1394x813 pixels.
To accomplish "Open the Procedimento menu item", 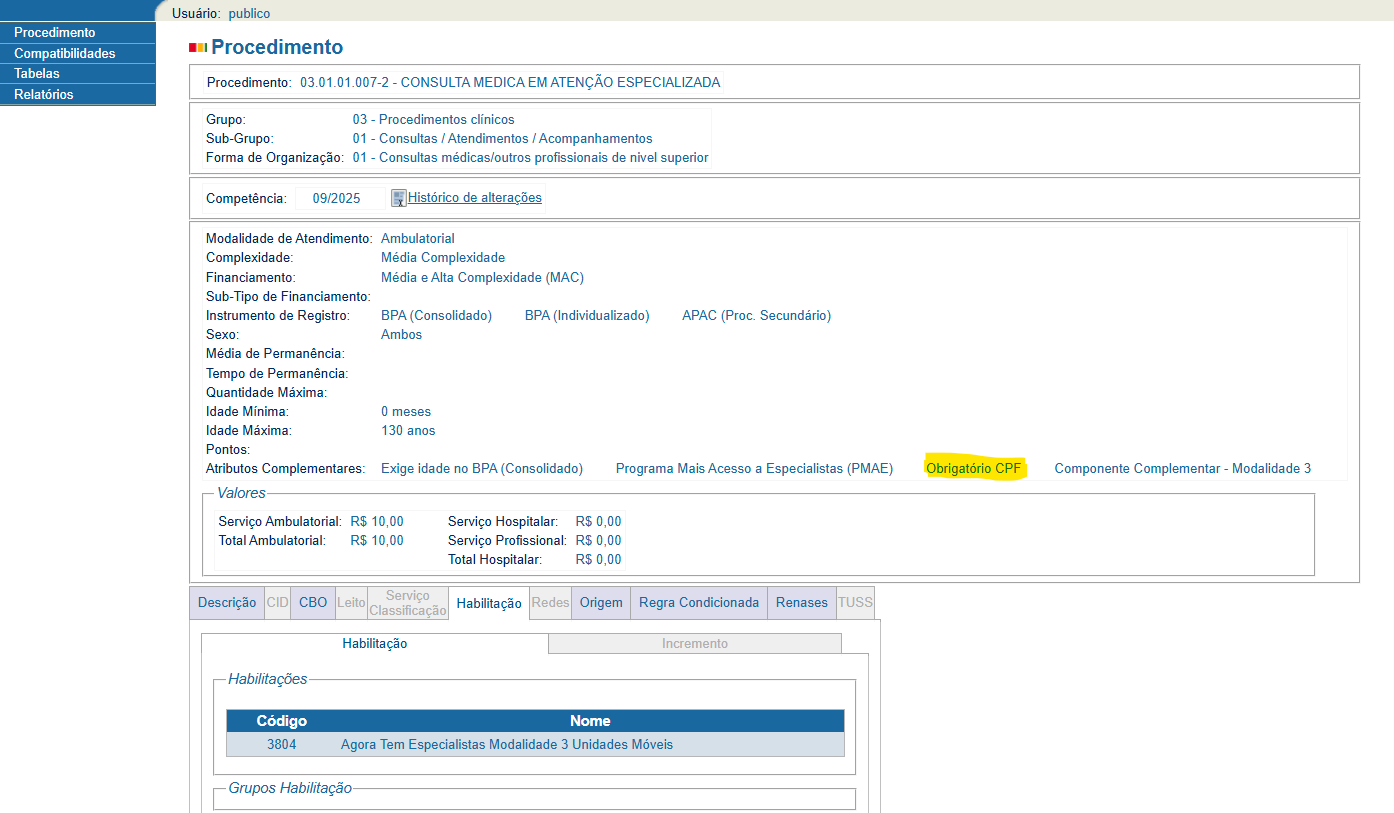I will pyautogui.click(x=78, y=33).
